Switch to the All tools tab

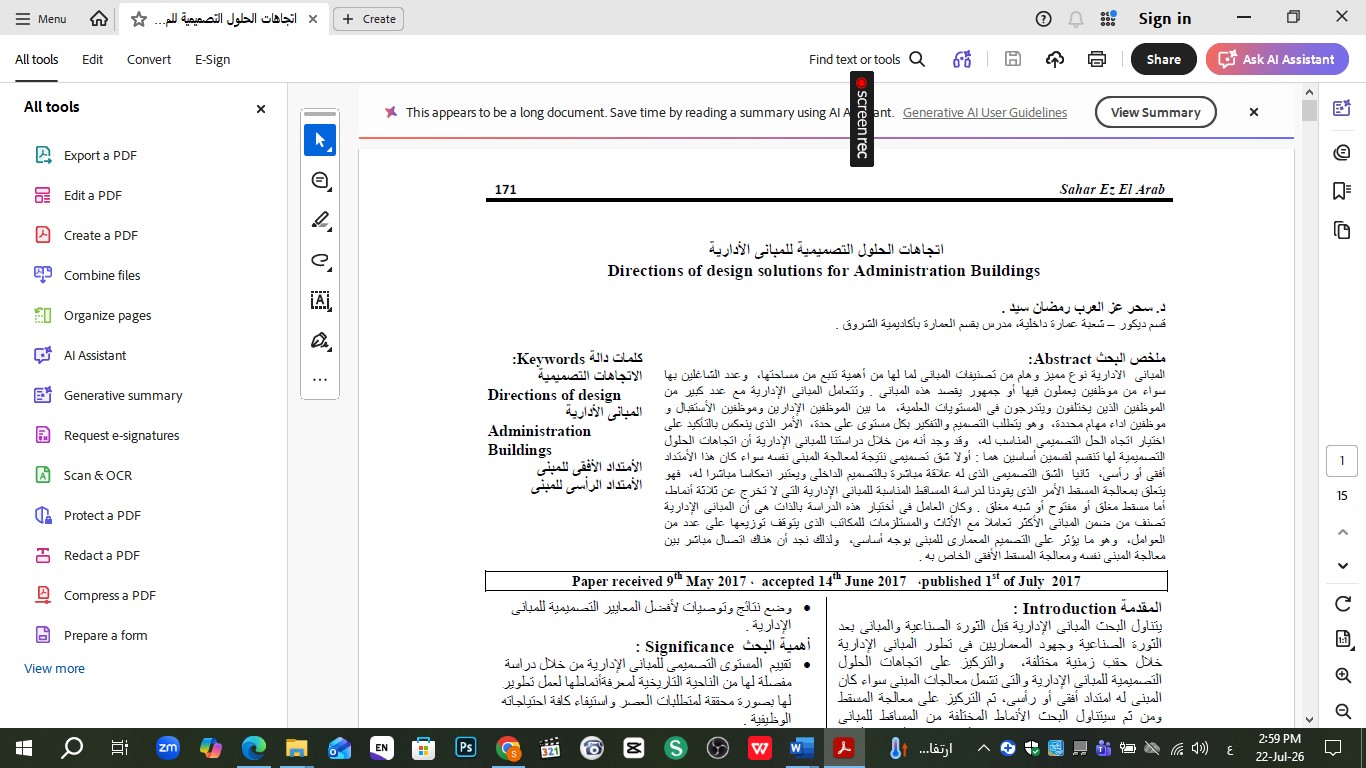pos(36,59)
